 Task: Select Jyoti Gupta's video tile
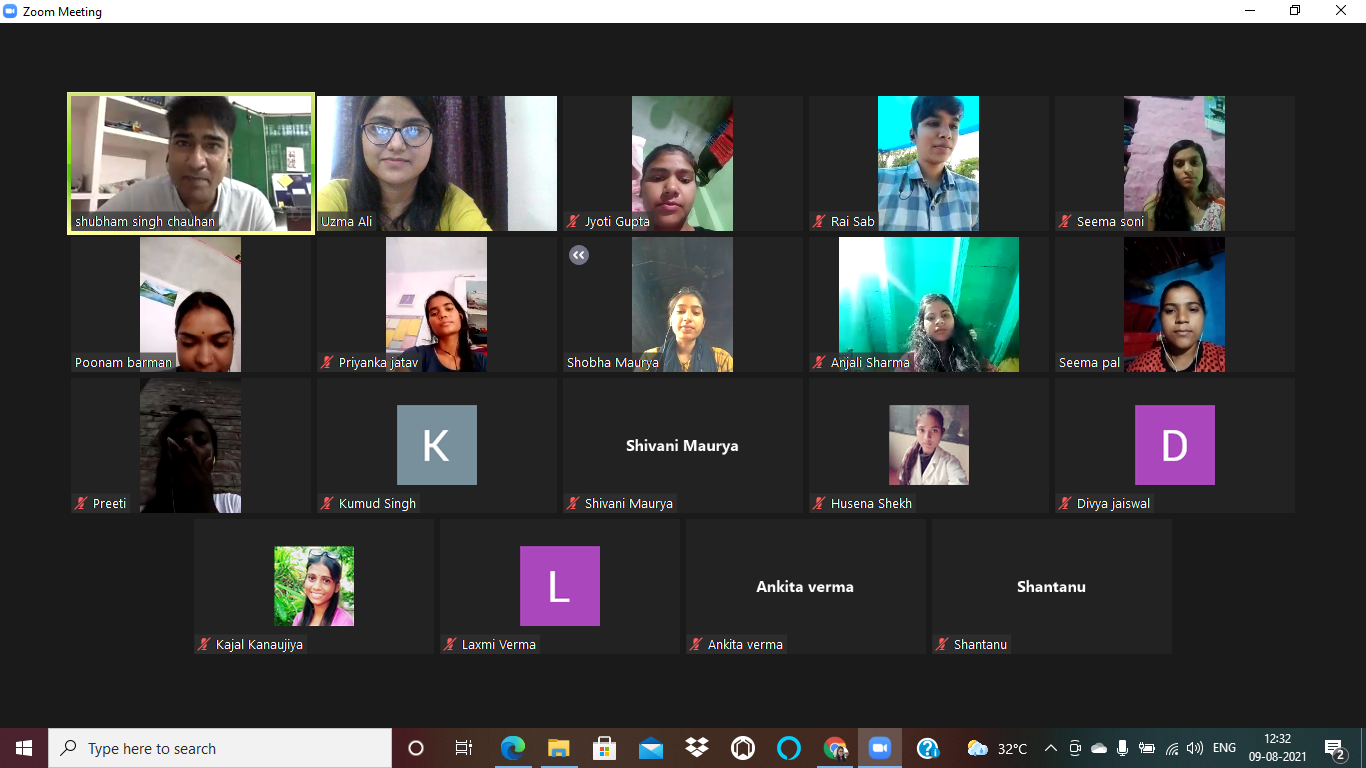click(x=683, y=164)
